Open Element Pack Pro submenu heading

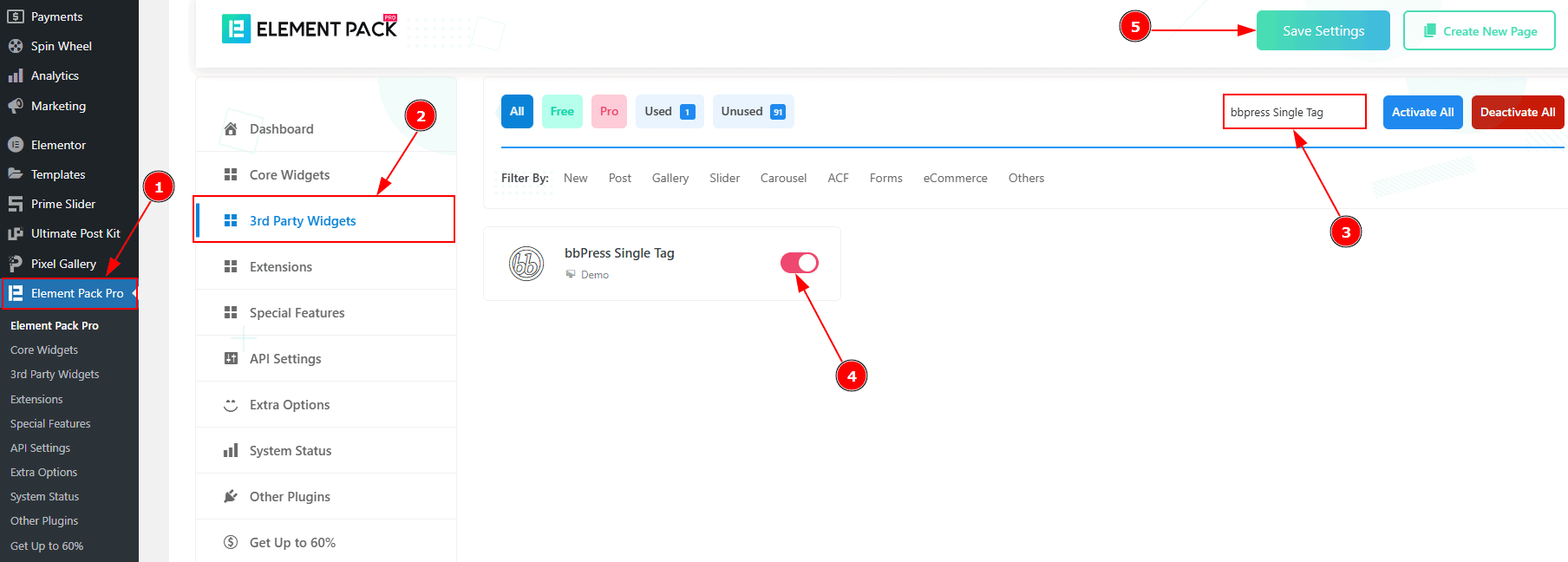tap(55, 326)
